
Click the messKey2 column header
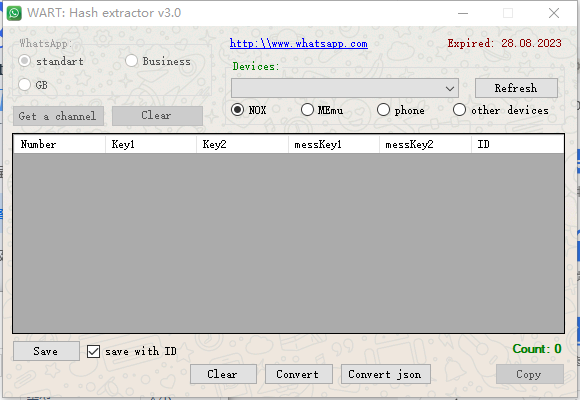425,144
